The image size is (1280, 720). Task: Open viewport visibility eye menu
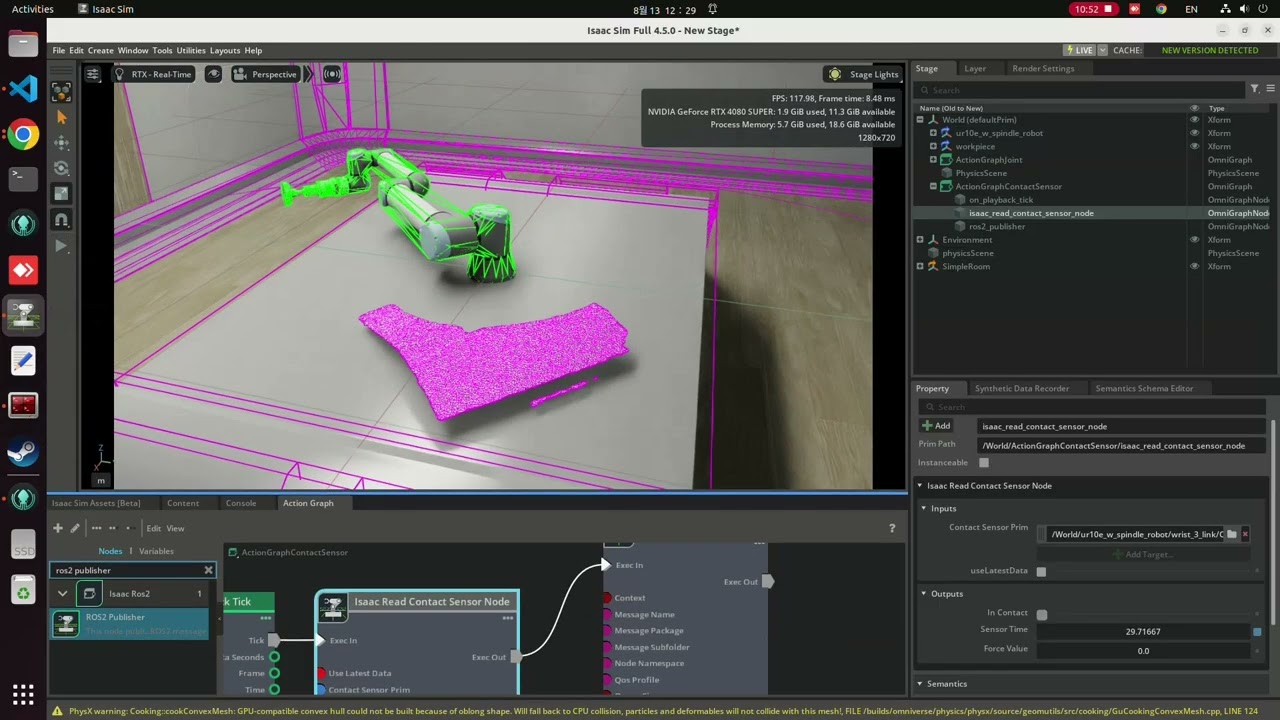click(213, 74)
